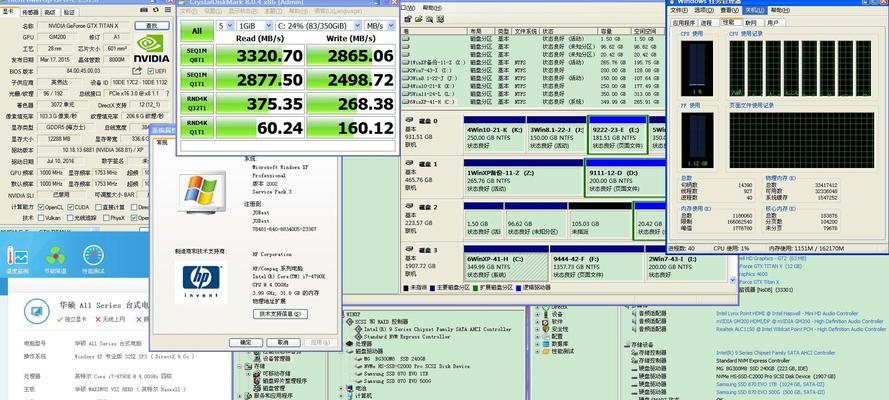
Task: Open 帮助(H) menu in Disk Management
Action: (432, 8)
